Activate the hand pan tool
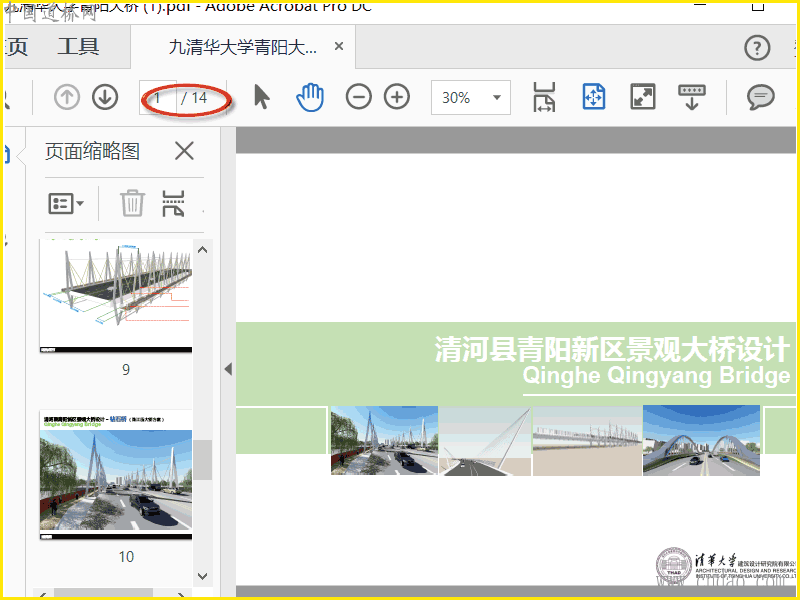This screenshot has height=600, width=800. [310, 97]
